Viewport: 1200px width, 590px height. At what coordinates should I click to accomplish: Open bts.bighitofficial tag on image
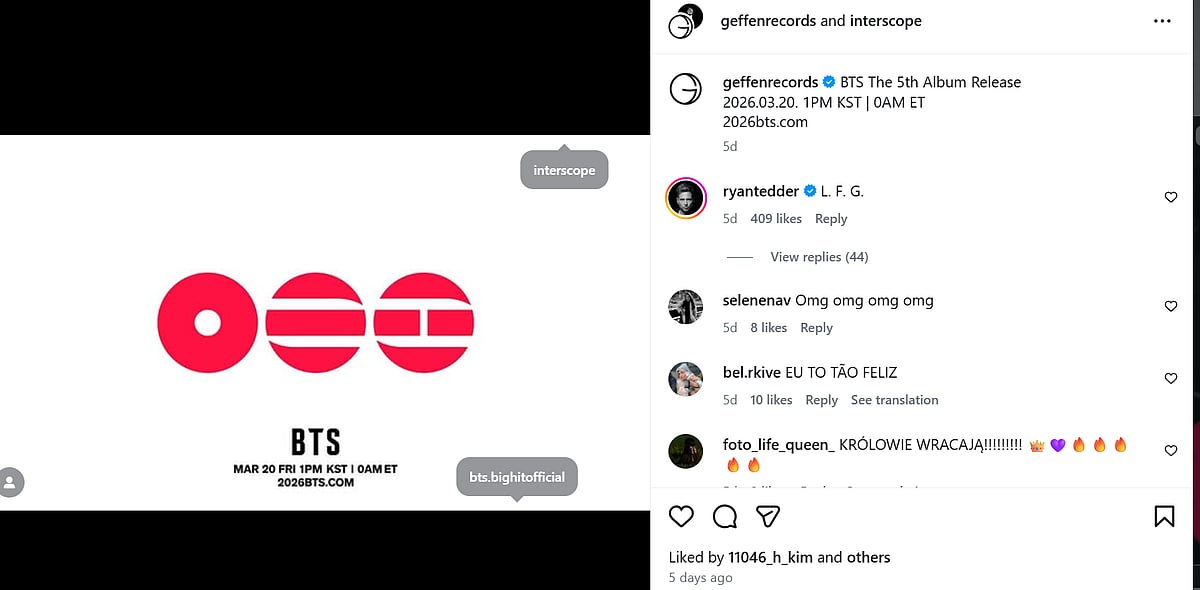pyautogui.click(x=517, y=477)
